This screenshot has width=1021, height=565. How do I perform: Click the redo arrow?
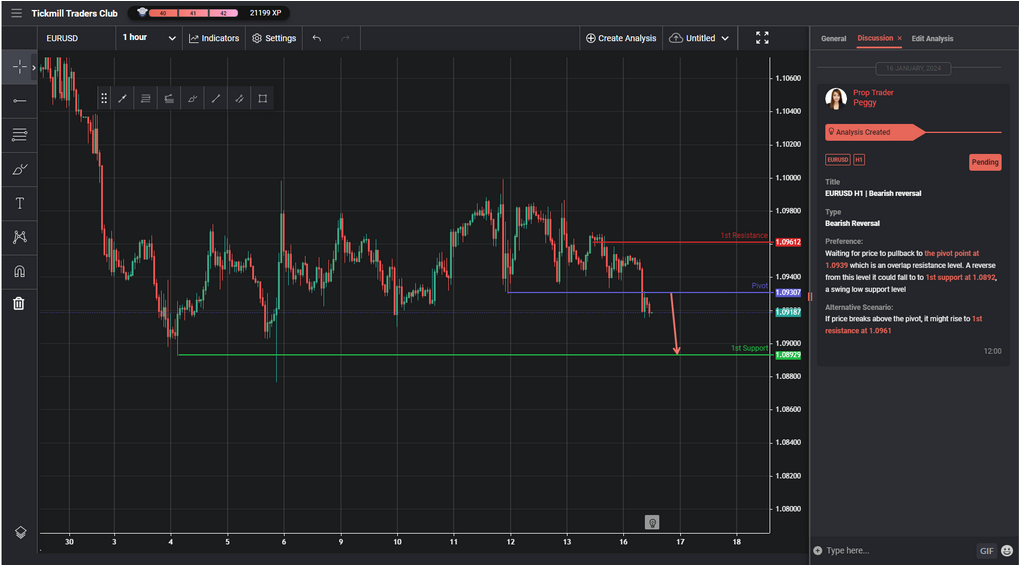[x=345, y=38]
